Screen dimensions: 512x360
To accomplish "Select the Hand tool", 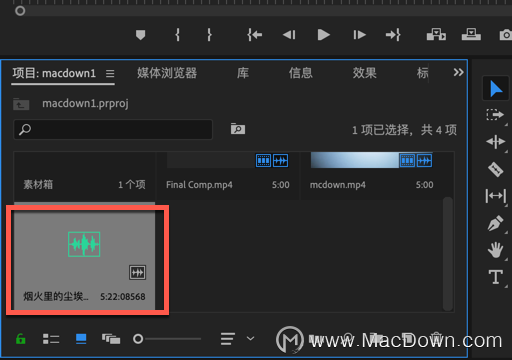I will (495, 250).
